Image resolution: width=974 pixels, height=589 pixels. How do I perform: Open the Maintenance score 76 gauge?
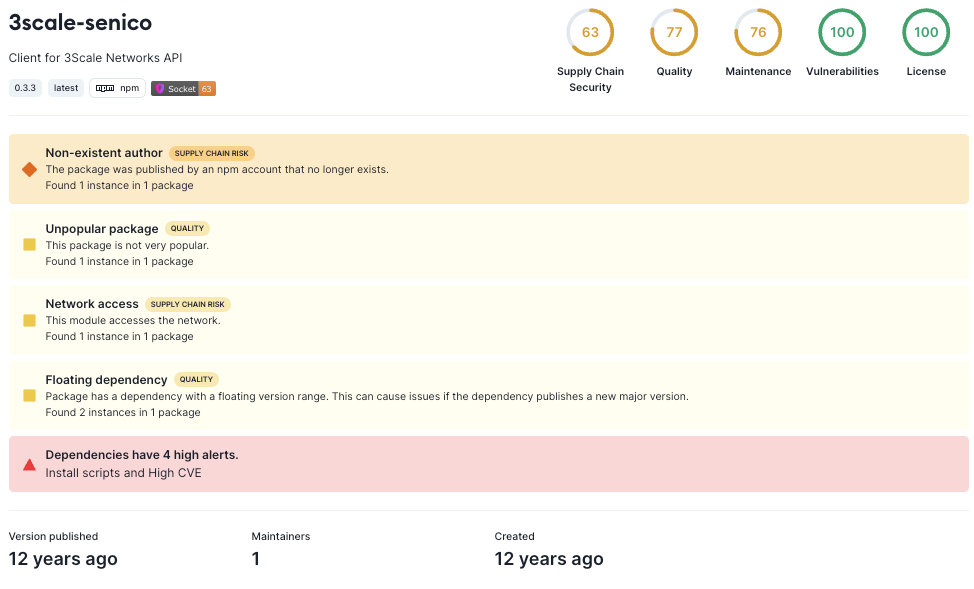[x=758, y=32]
